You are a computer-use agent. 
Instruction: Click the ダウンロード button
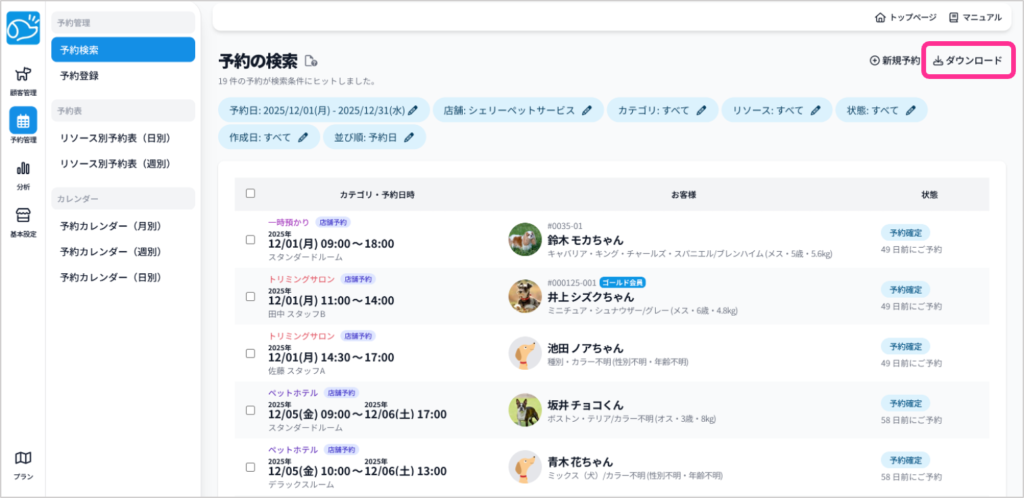[x=967, y=61]
